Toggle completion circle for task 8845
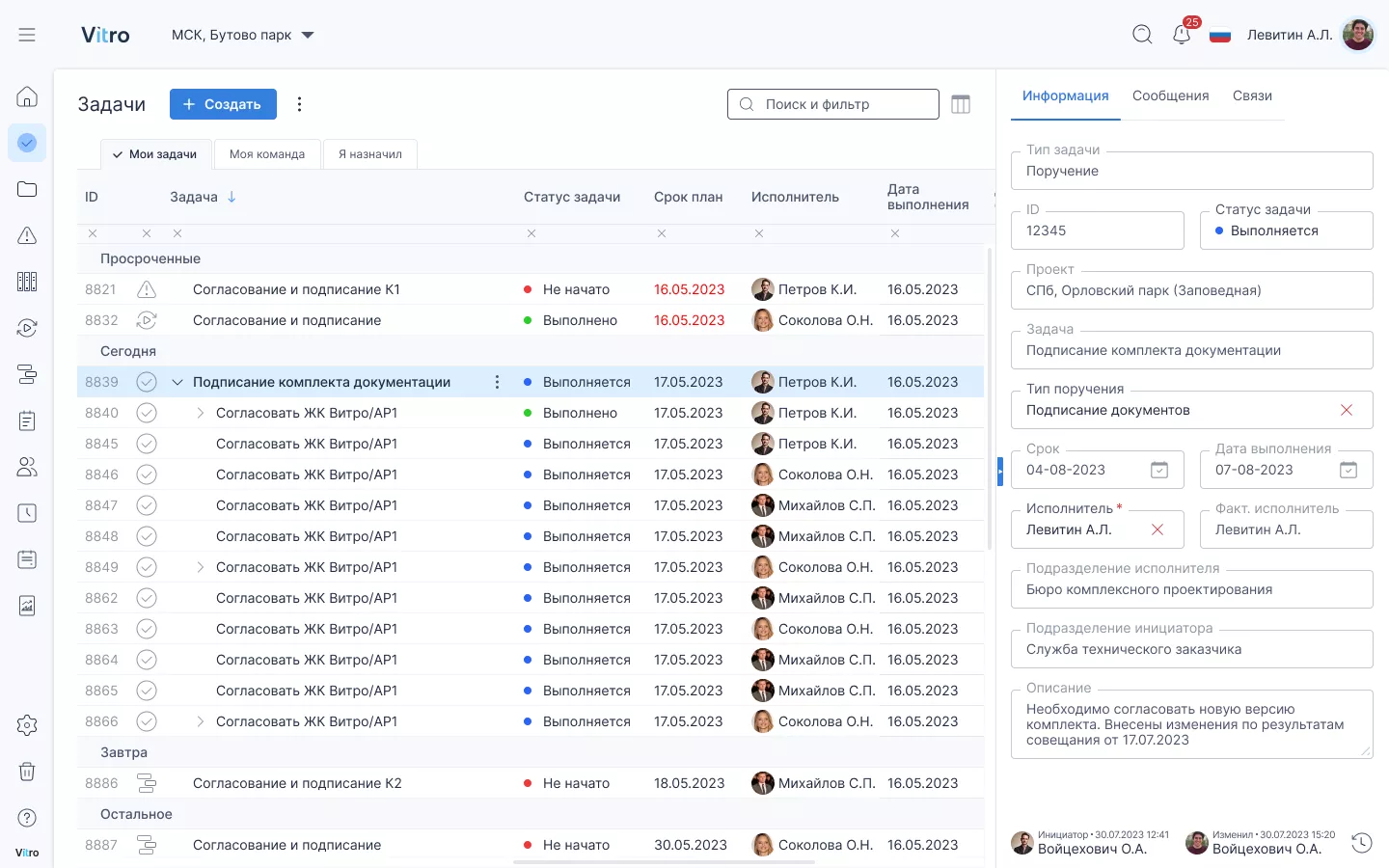Screen dimensions: 1389x868 coord(147,444)
